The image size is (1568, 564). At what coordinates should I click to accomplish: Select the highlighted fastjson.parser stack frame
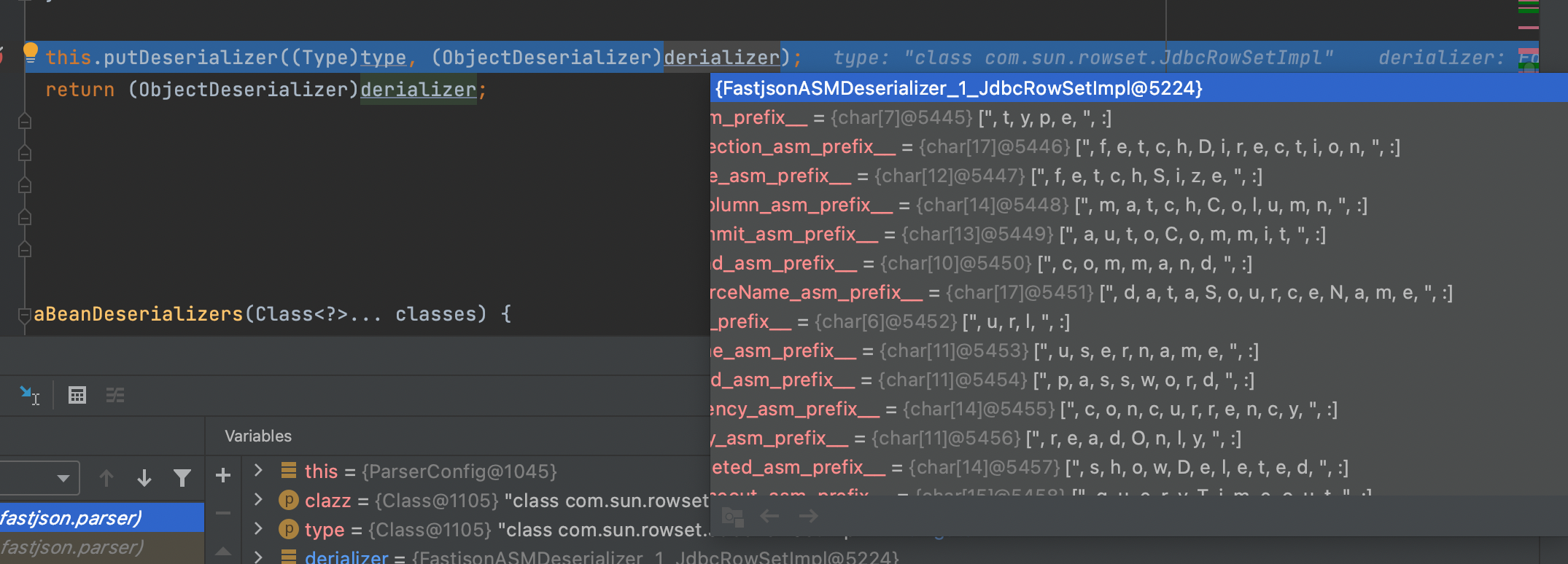(102, 517)
